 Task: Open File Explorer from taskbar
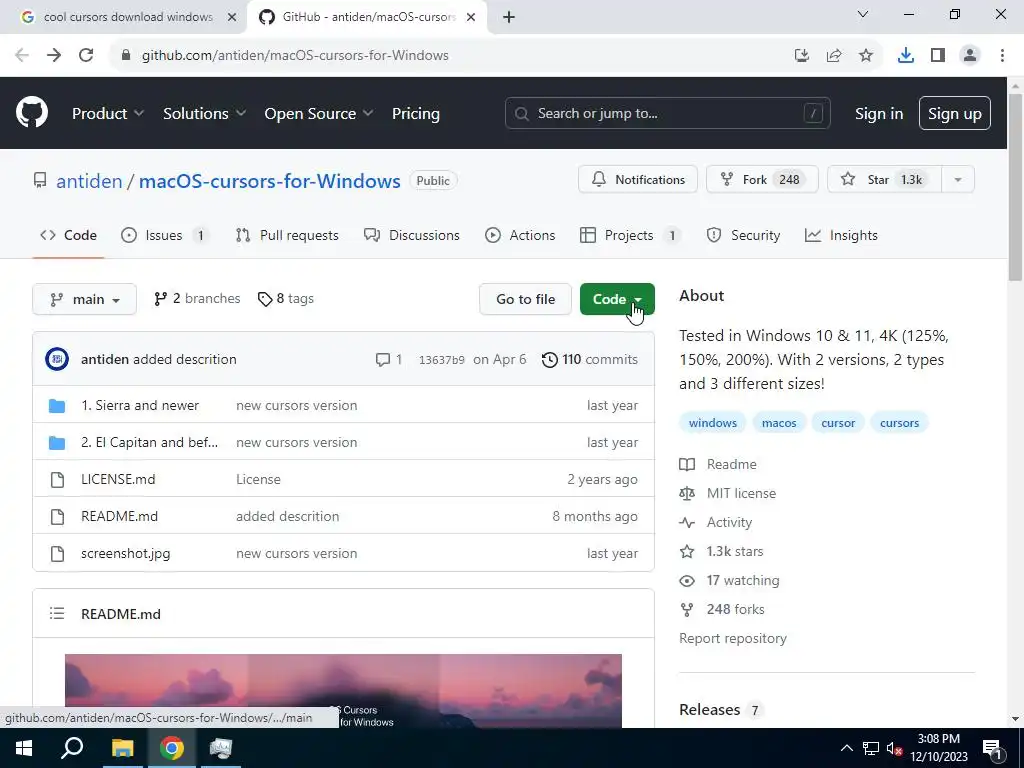point(122,748)
